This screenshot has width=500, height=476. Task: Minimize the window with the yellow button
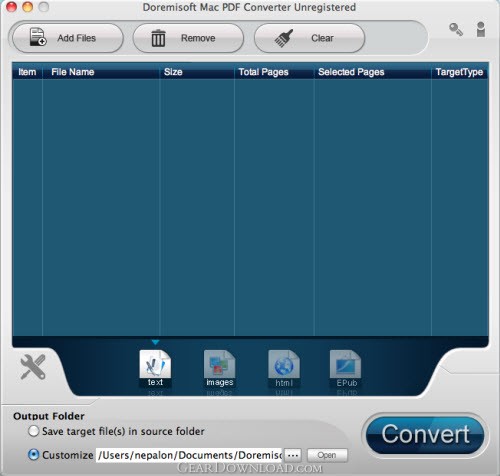[28, 6]
